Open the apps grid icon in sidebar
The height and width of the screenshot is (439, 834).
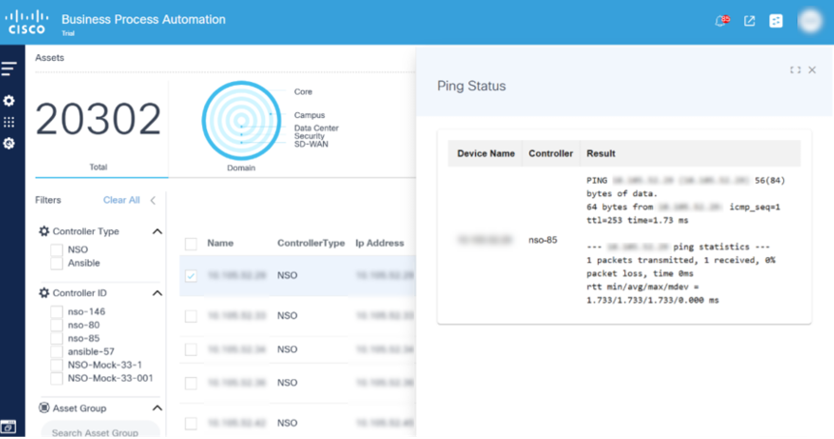coord(9,122)
